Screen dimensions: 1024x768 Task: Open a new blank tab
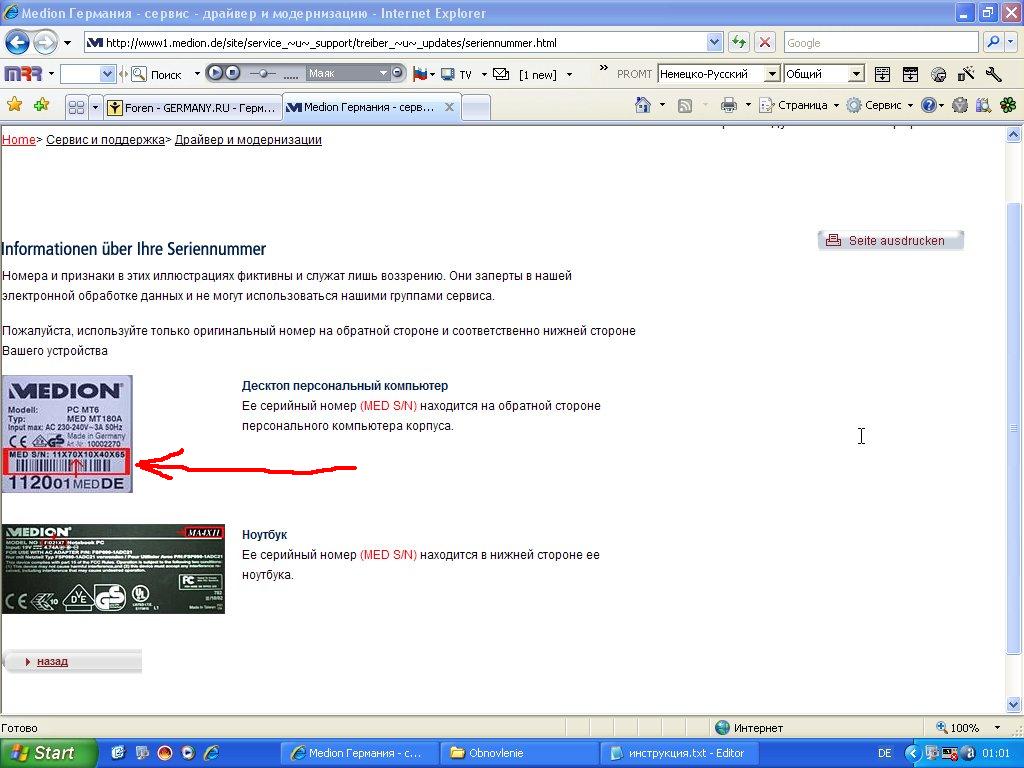(x=476, y=108)
